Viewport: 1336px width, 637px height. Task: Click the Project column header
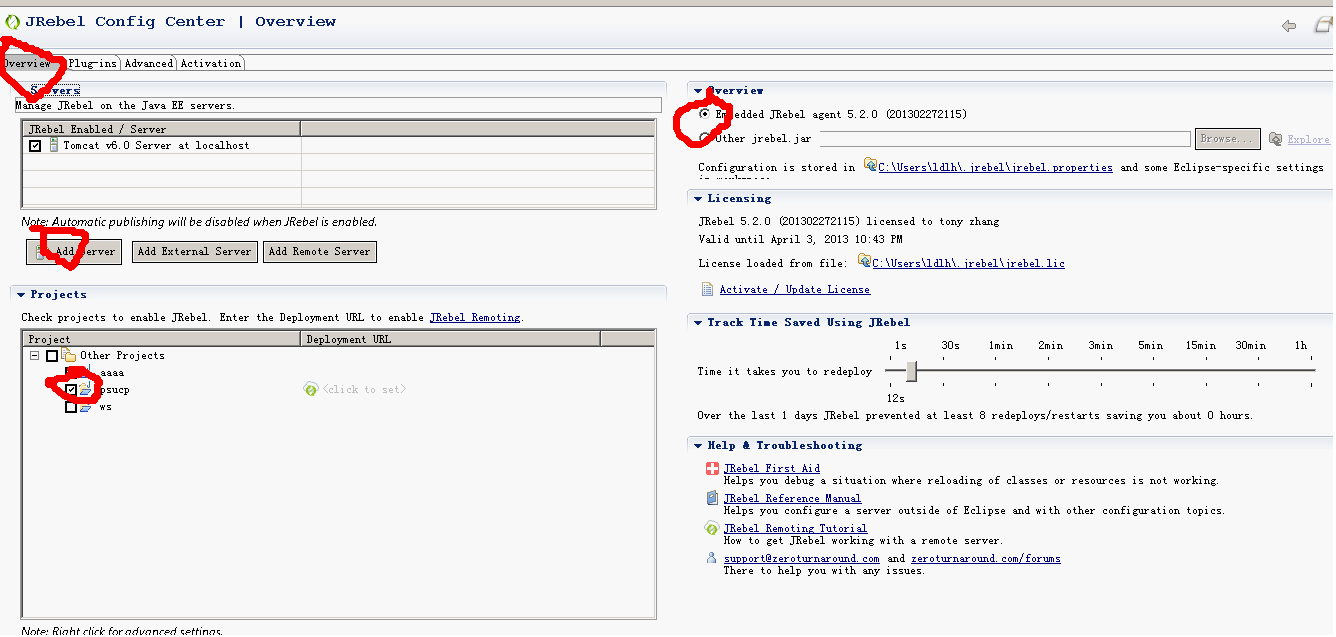(x=162, y=339)
